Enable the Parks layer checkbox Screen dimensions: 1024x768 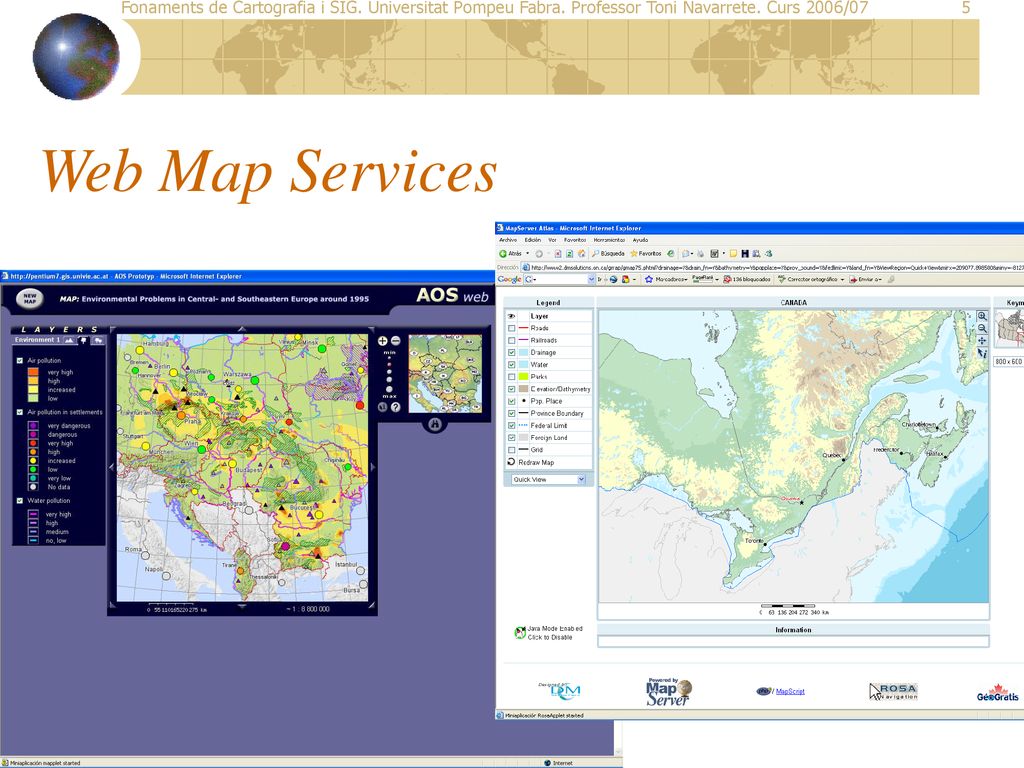[511, 377]
